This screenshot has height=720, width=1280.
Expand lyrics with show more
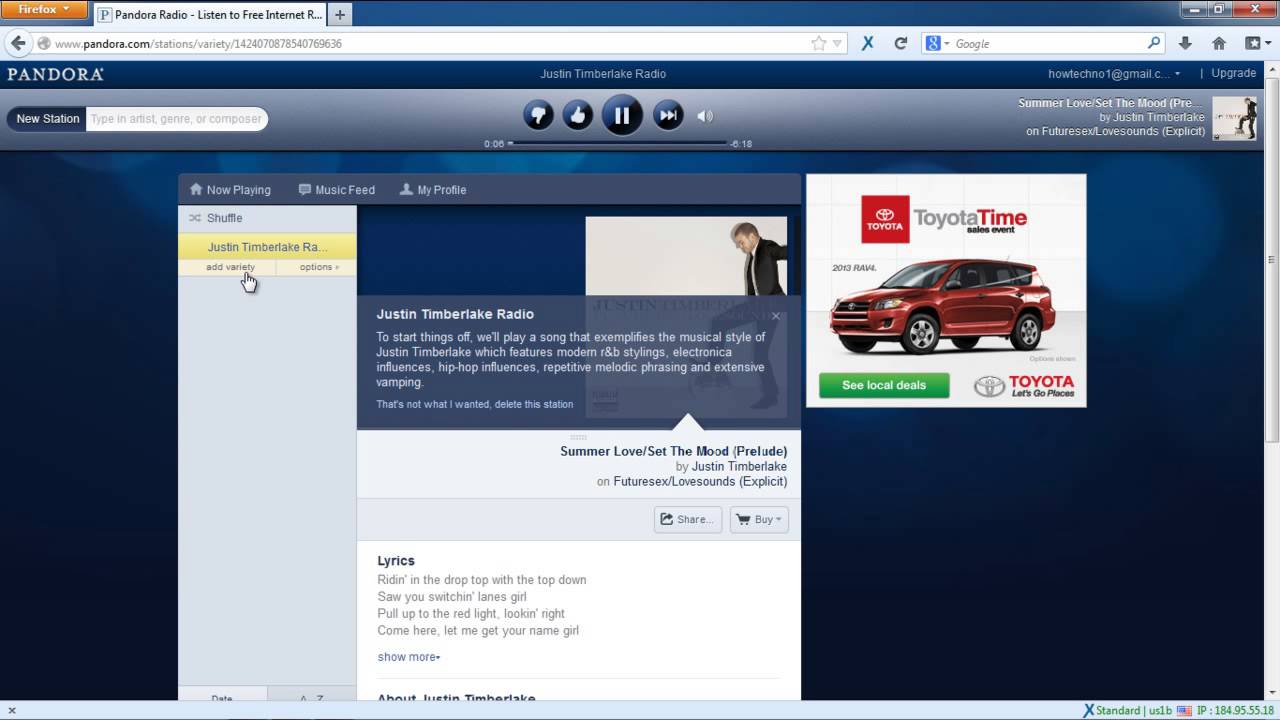click(x=408, y=657)
